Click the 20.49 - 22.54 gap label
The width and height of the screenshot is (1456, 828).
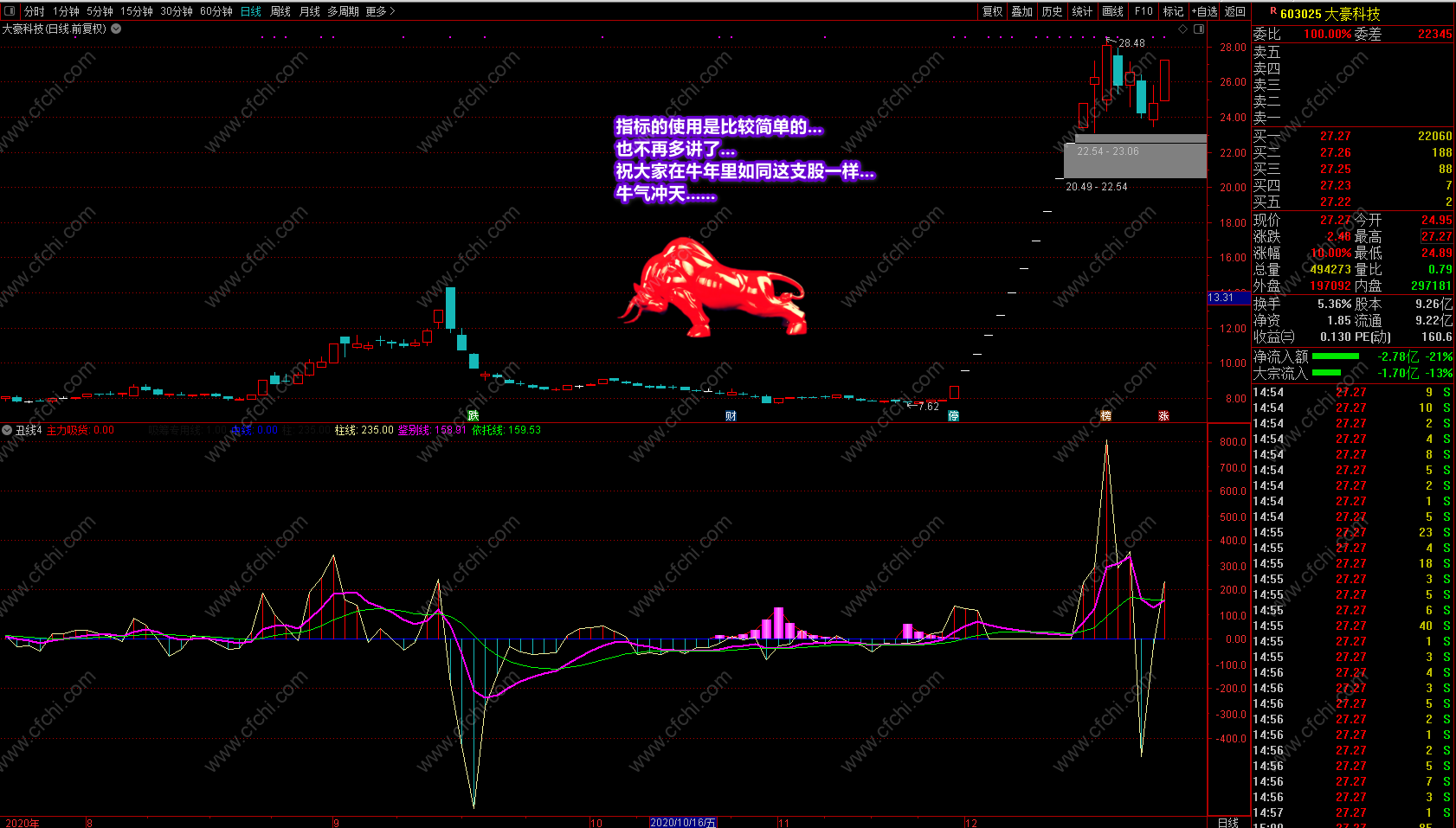point(1097,187)
